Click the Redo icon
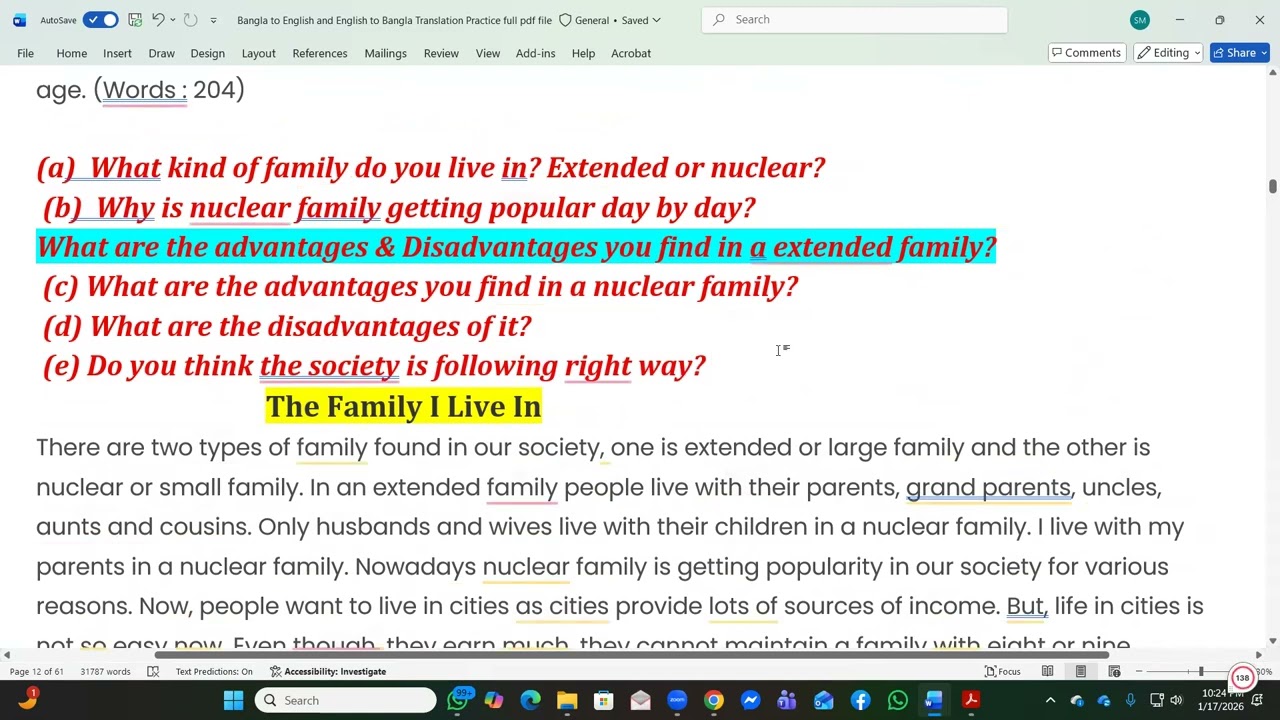 (x=190, y=20)
